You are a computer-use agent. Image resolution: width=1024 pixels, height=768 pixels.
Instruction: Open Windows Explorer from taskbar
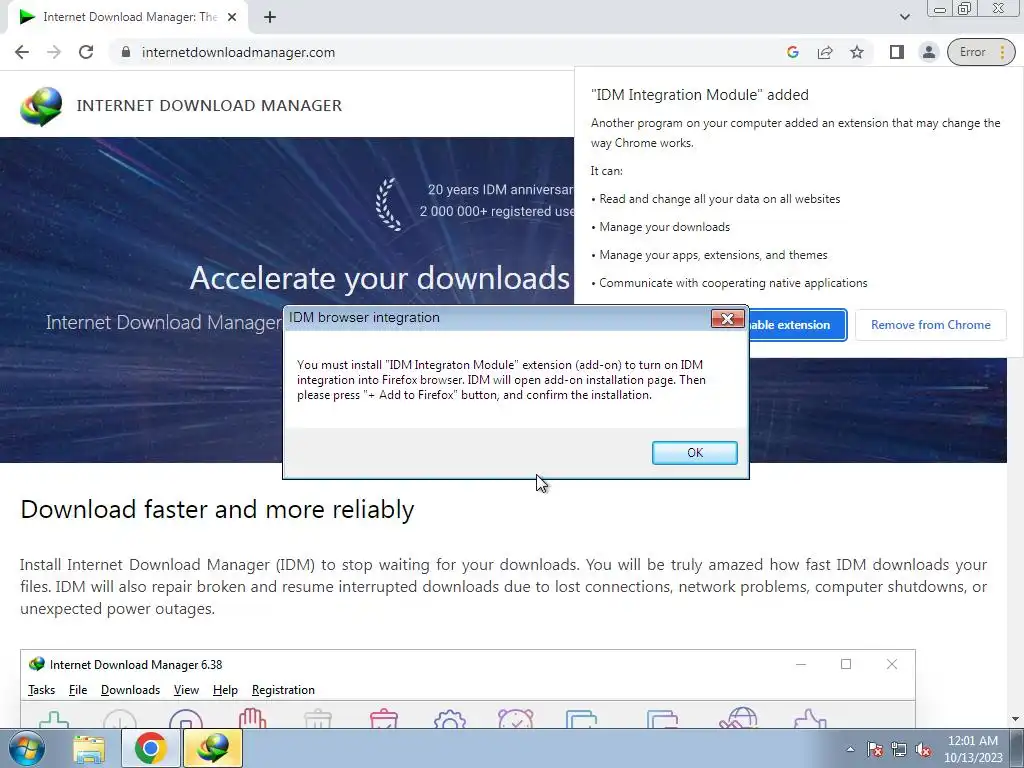[89, 748]
